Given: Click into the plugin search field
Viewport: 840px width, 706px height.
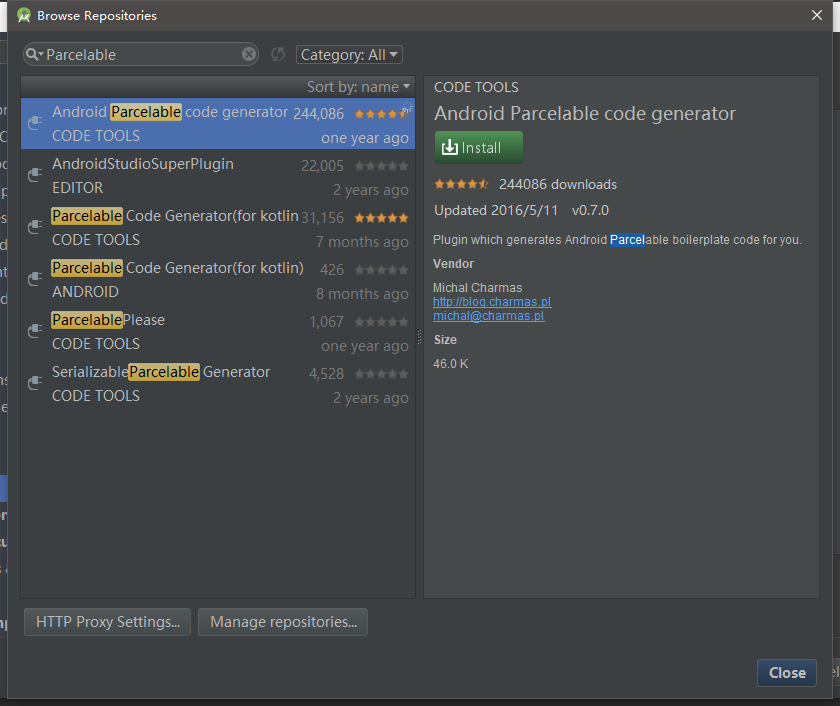Looking at the screenshot, I should [140, 55].
